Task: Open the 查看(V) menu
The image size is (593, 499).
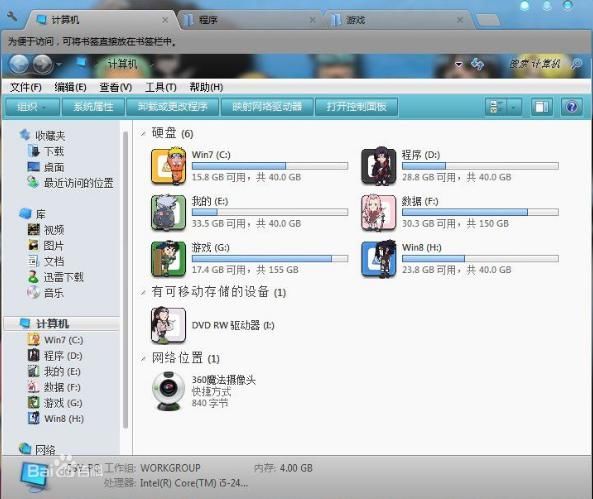Action: [116, 87]
